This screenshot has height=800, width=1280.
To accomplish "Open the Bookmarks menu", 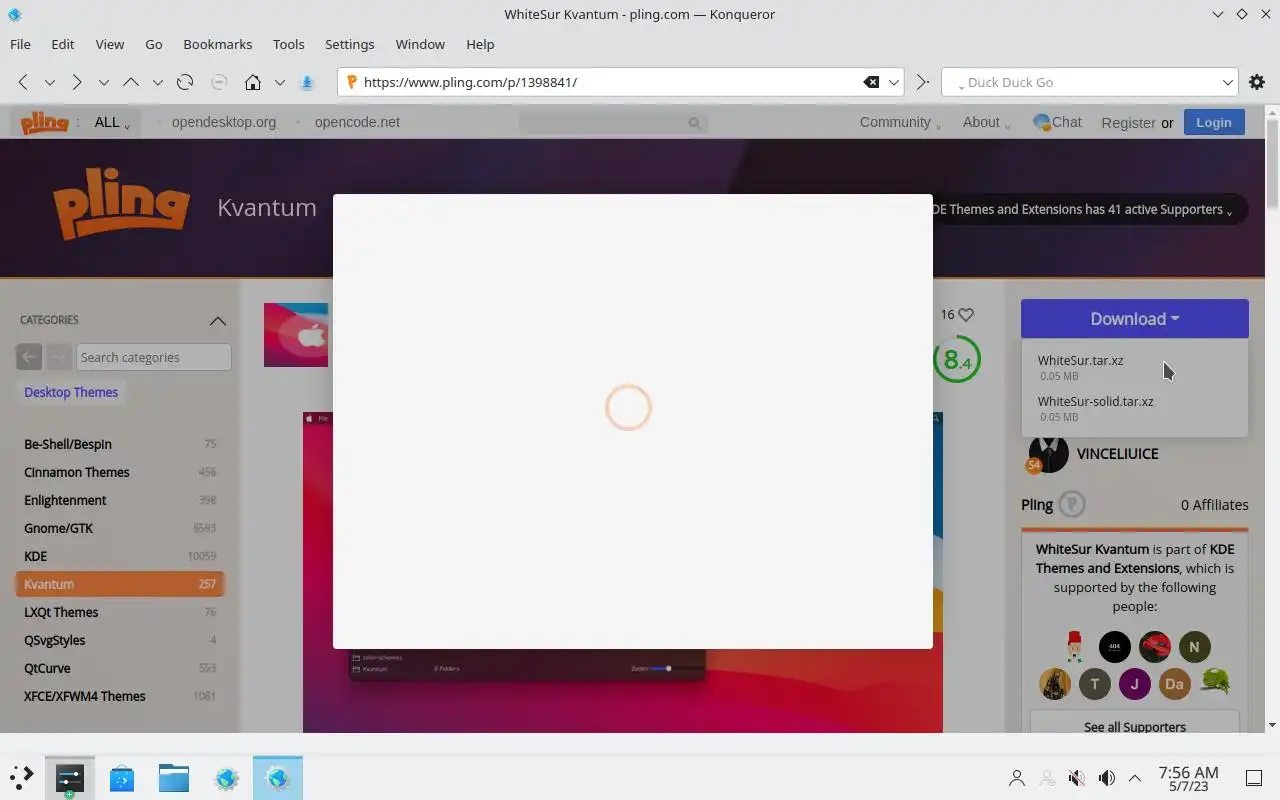I will 218,44.
